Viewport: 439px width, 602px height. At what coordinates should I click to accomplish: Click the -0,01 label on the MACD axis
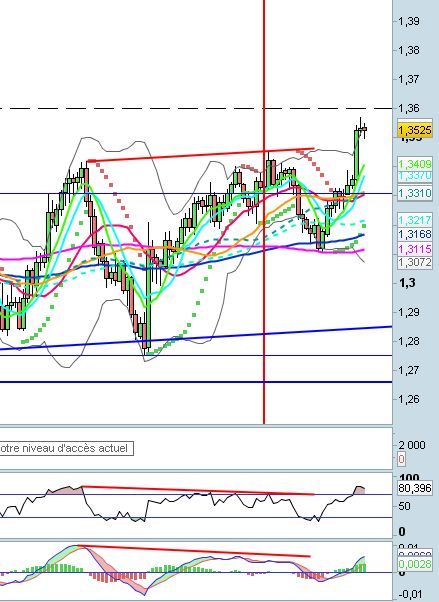pos(411,595)
